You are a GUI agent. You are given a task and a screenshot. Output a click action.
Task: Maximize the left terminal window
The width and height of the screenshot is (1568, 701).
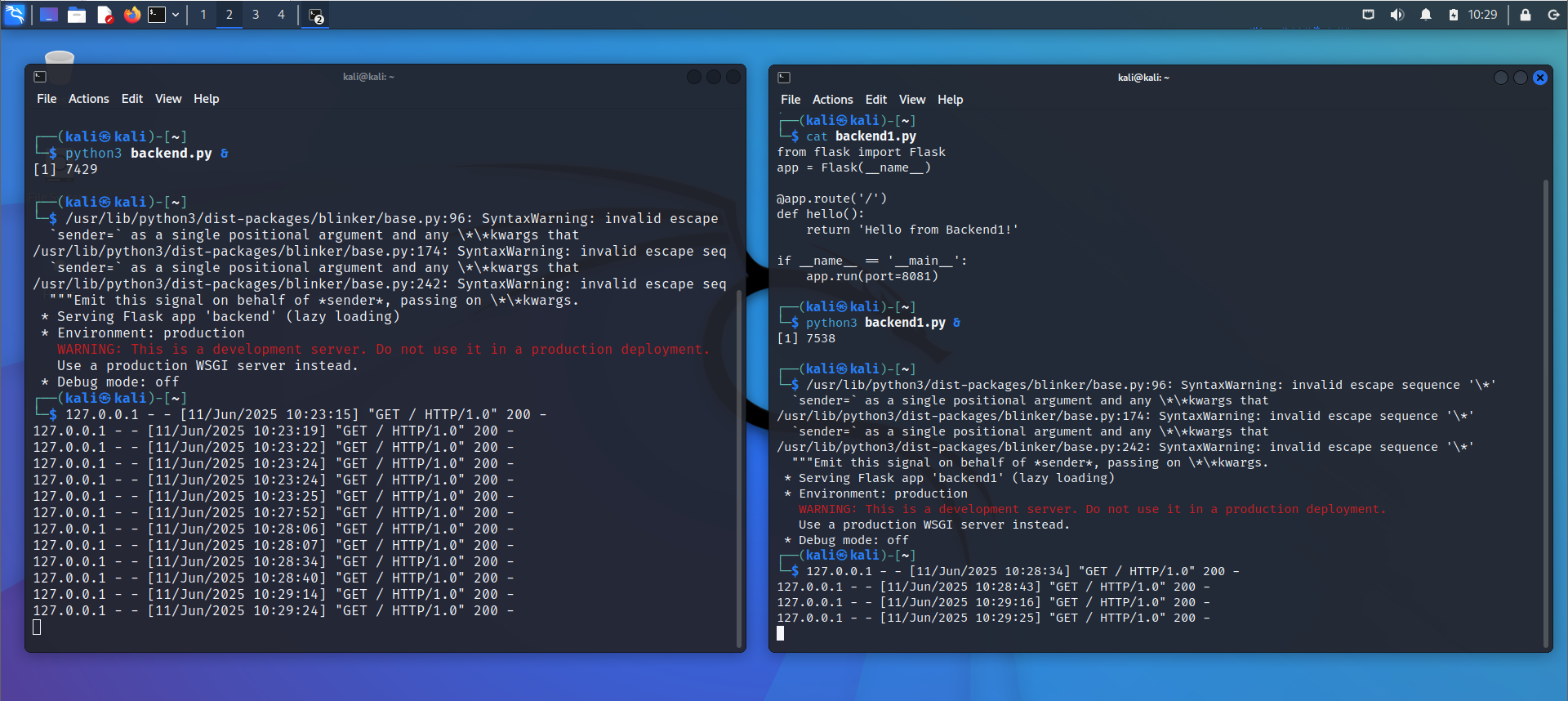tap(714, 77)
